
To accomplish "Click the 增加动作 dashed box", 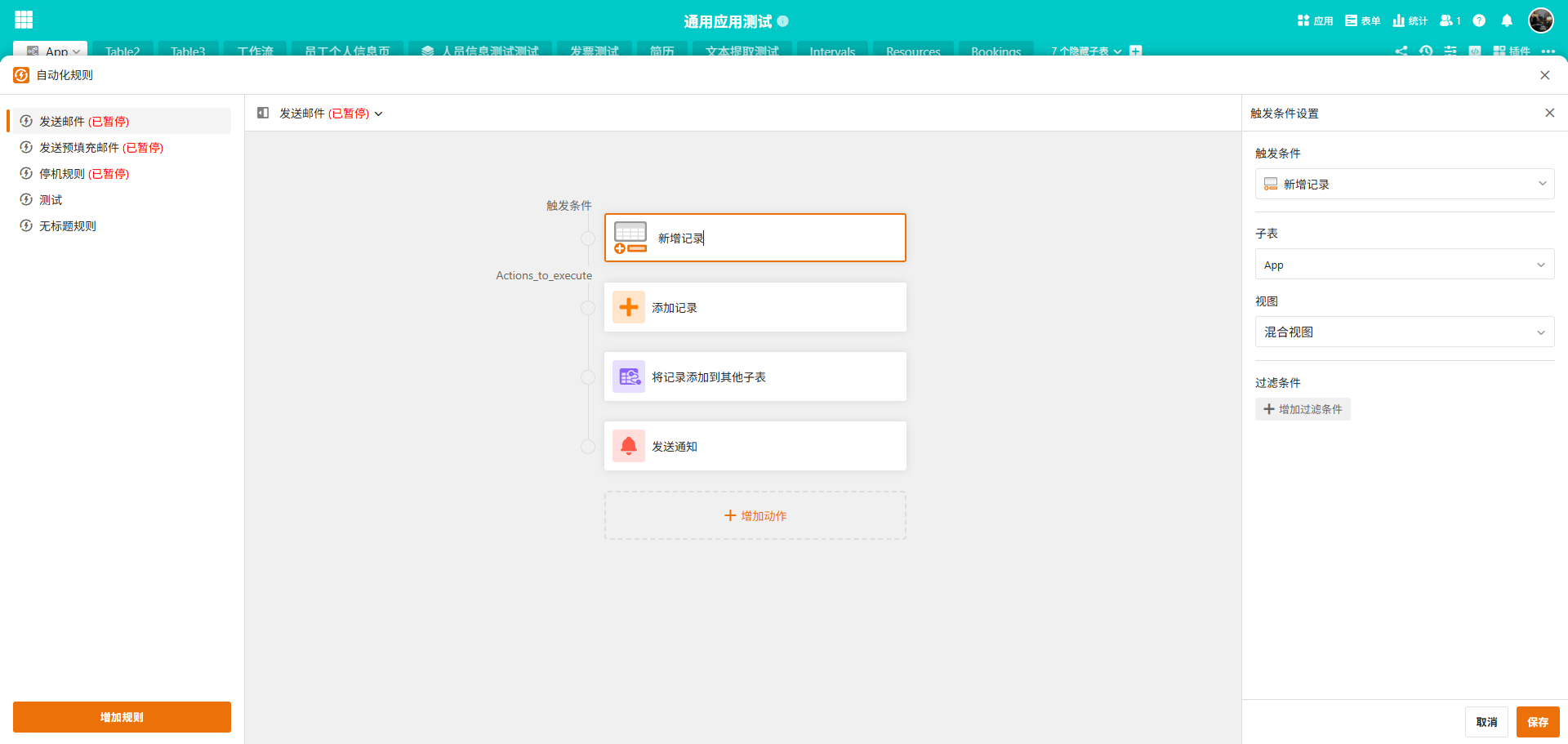I will tap(755, 516).
